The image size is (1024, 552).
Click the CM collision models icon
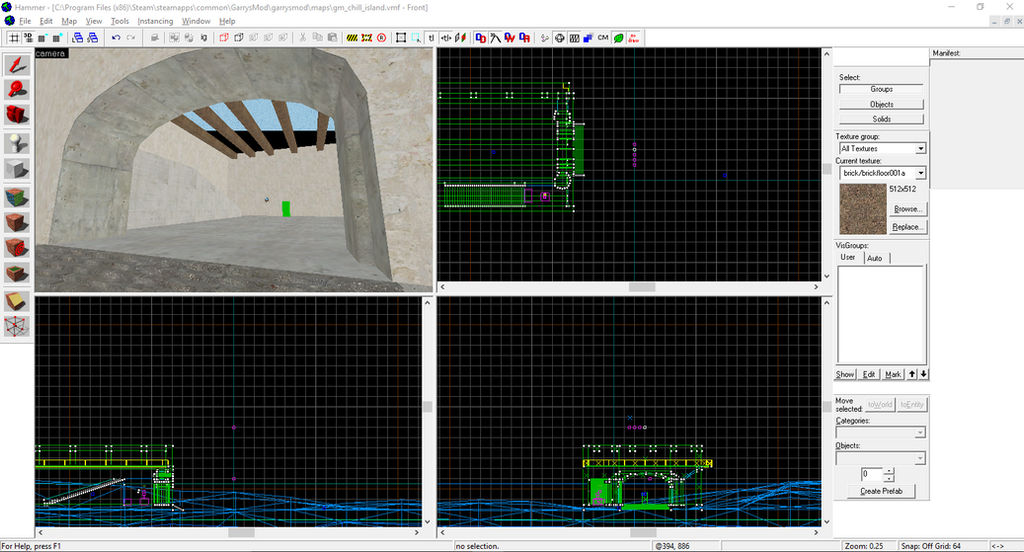pyautogui.click(x=603, y=38)
